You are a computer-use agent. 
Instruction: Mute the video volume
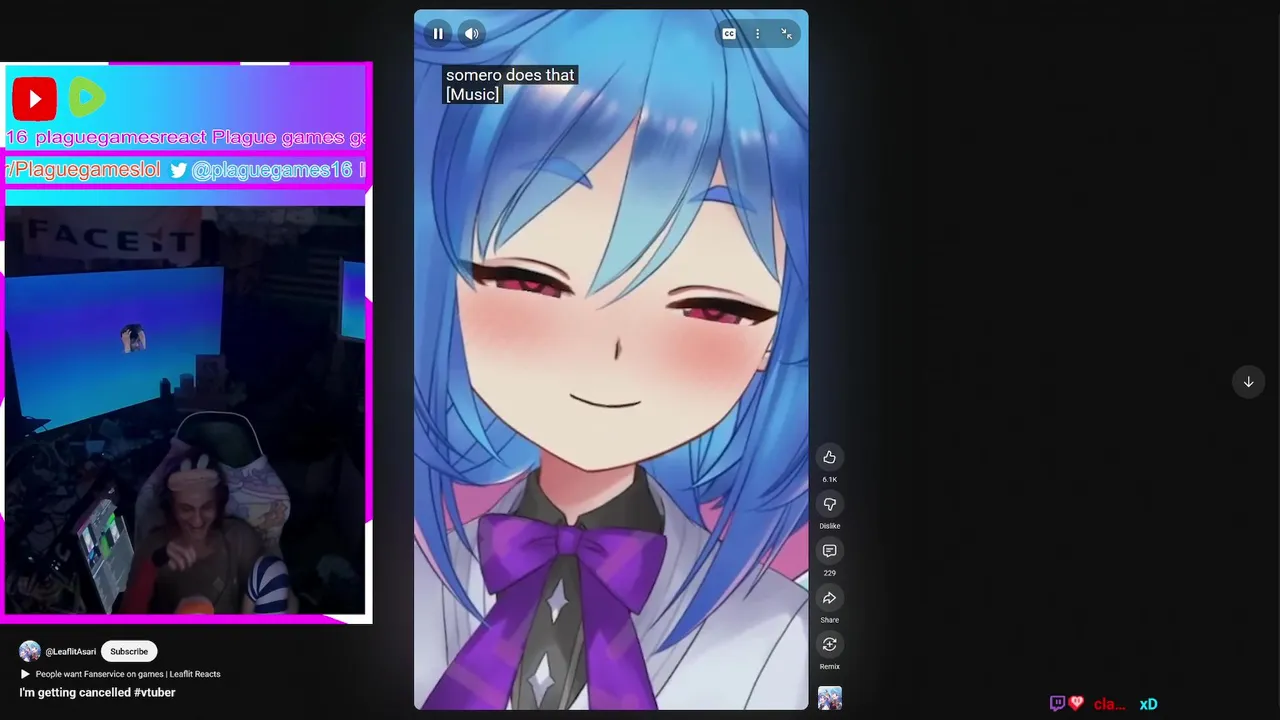click(472, 34)
